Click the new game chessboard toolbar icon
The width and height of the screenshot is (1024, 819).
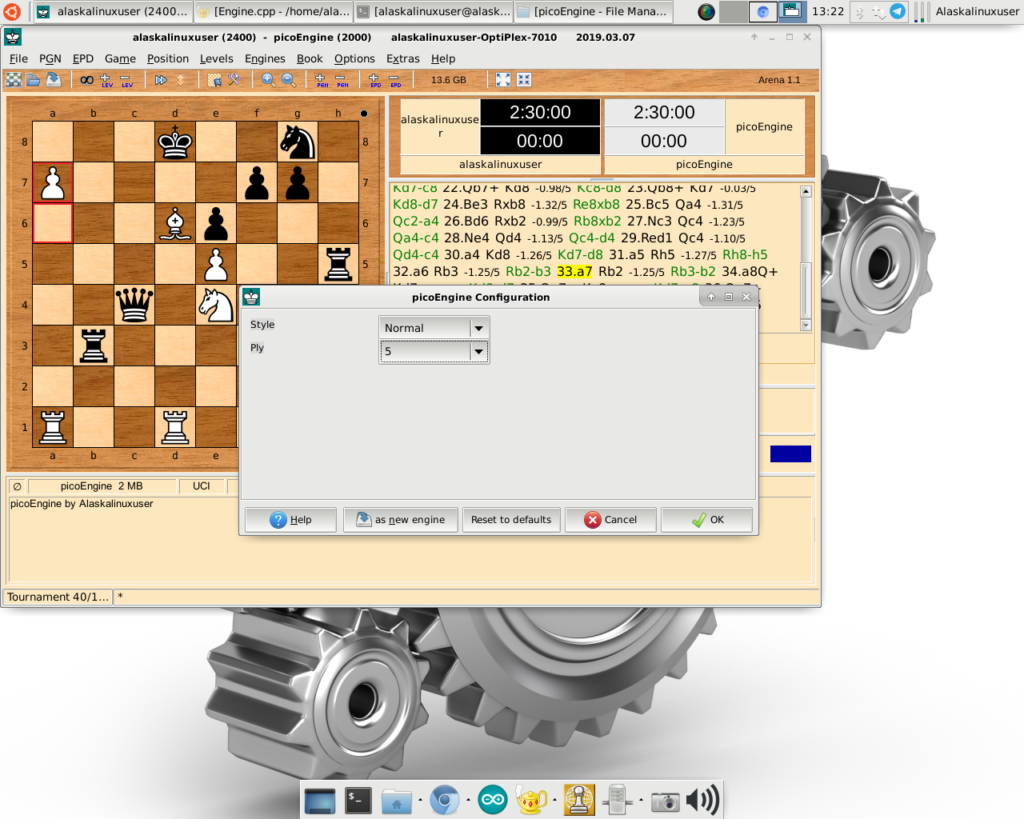(x=14, y=80)
